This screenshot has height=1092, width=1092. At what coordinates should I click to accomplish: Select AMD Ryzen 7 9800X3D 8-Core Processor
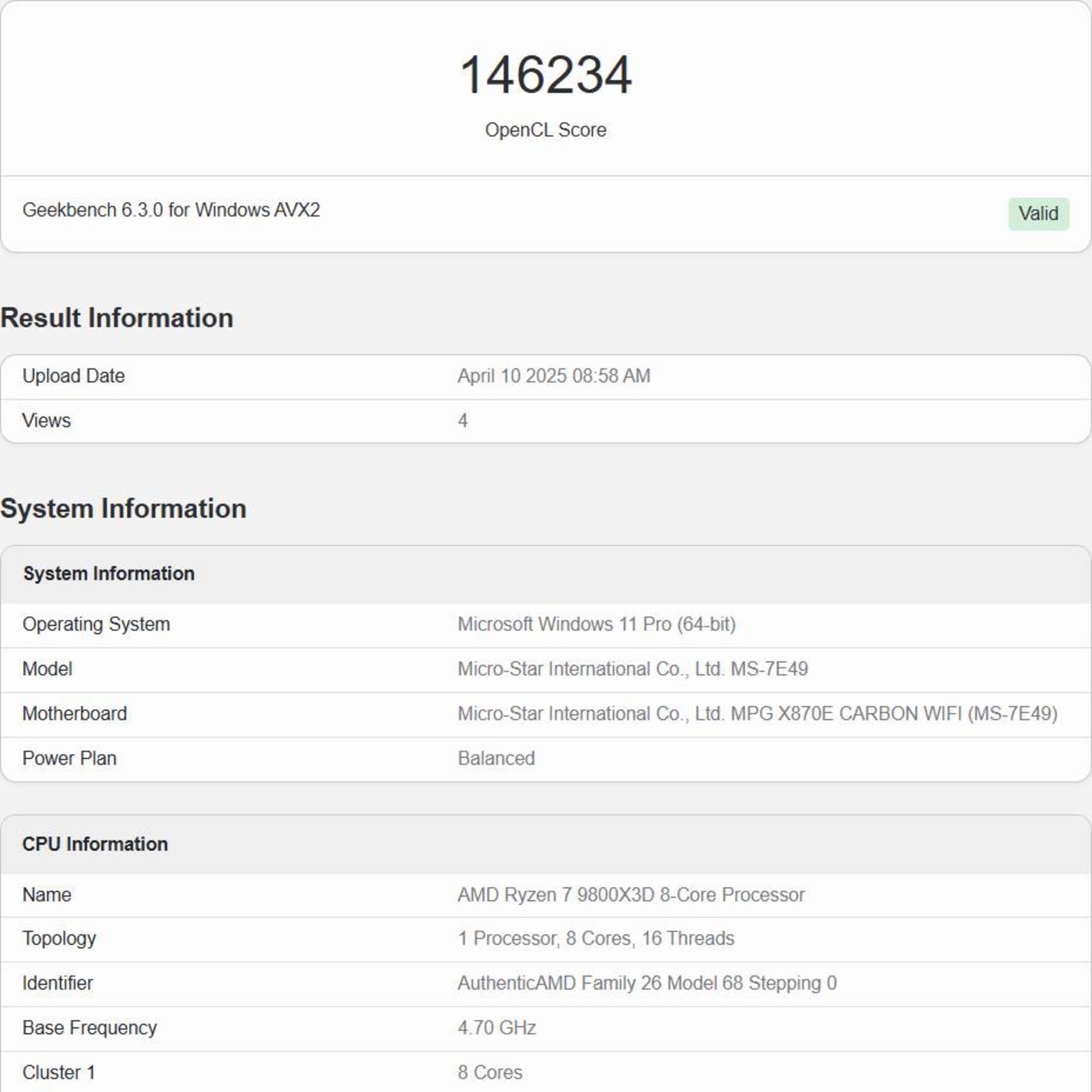[631, 895]
